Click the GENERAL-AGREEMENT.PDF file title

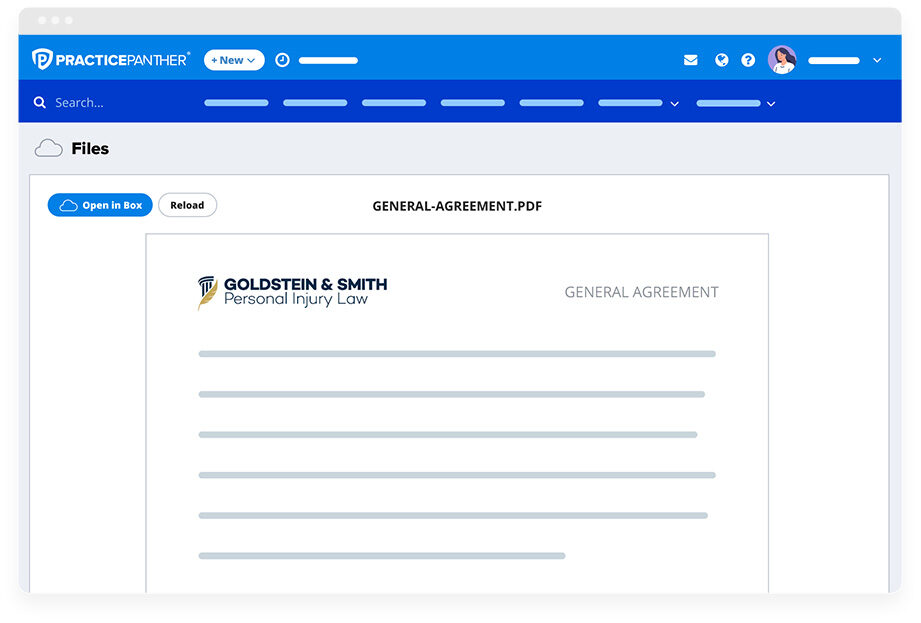(457, 207)
